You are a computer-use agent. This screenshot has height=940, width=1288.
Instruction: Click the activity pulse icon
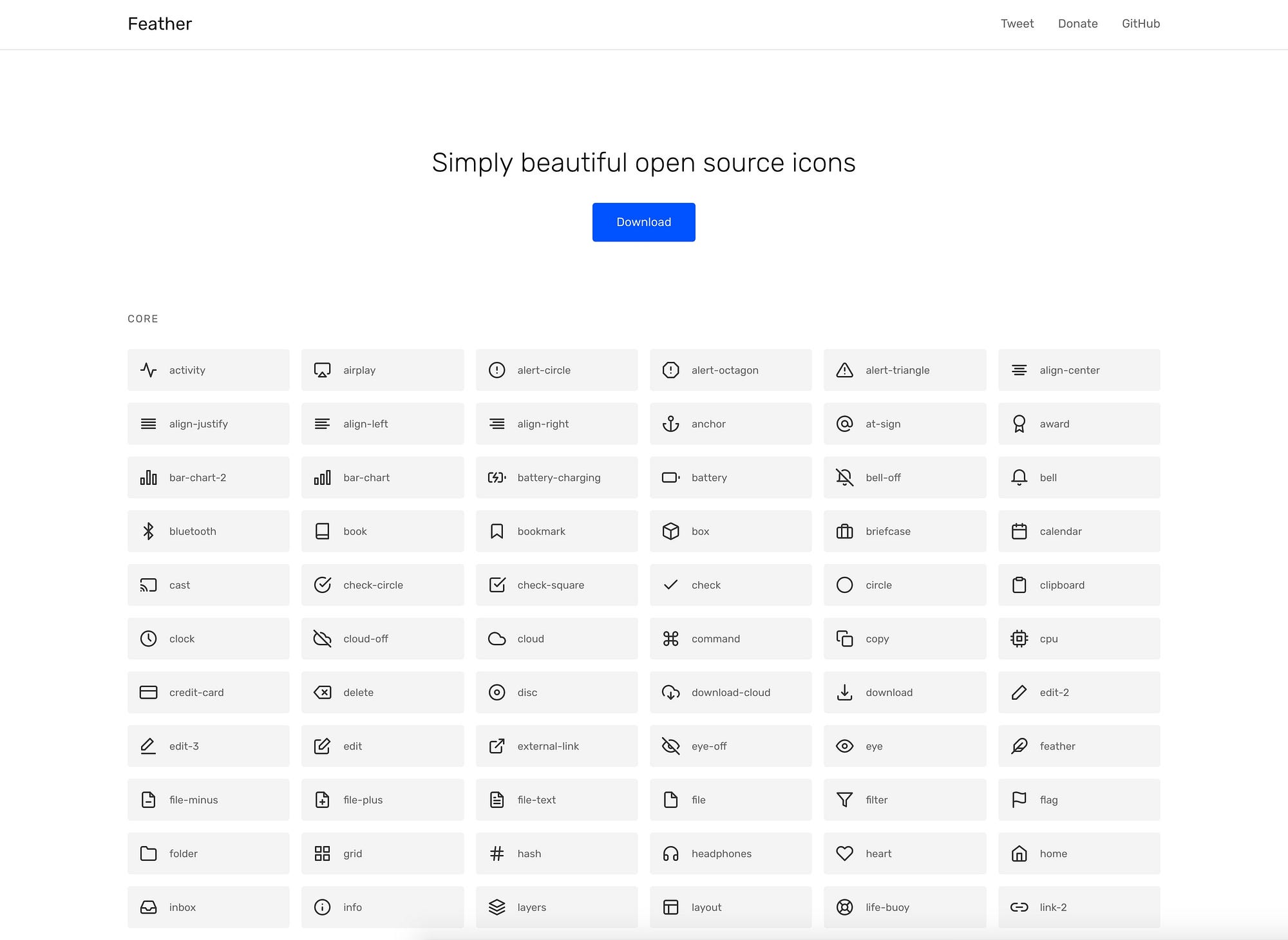click(x=148, y=370)
